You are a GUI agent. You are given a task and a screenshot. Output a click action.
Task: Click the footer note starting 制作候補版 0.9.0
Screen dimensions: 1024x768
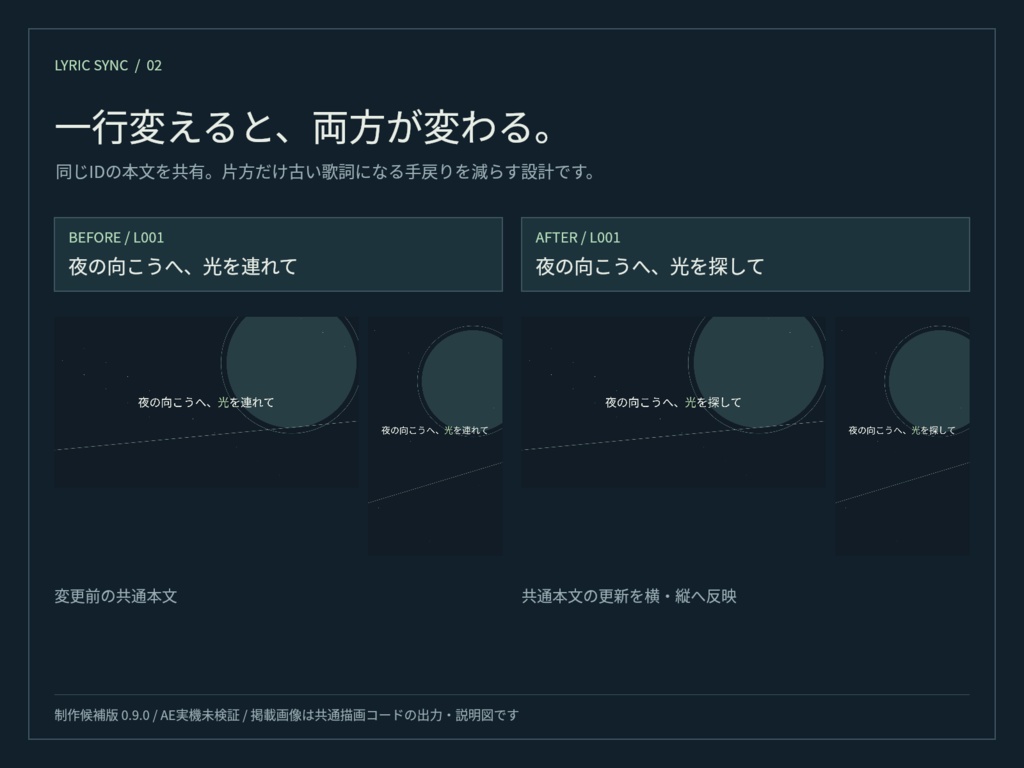point(287,715)
